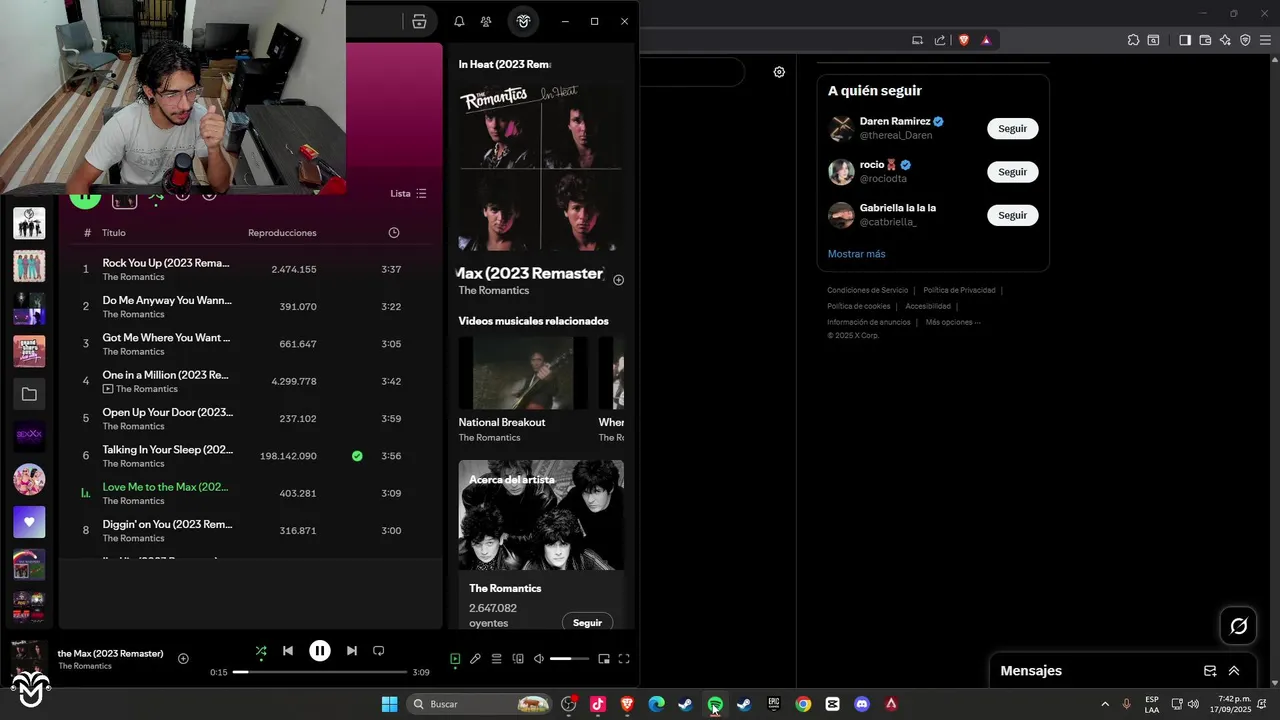Show hidden icons in system tray

coord(1105,704)
